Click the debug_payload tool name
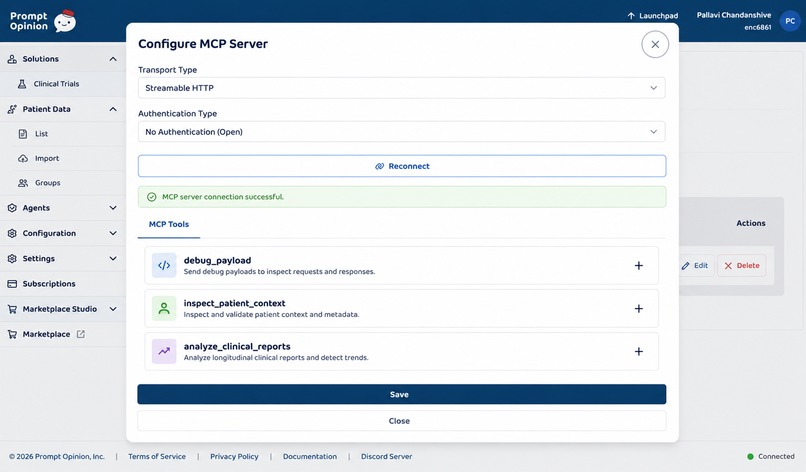The height and width of the screenshot is (472, 806). [217, 261]
